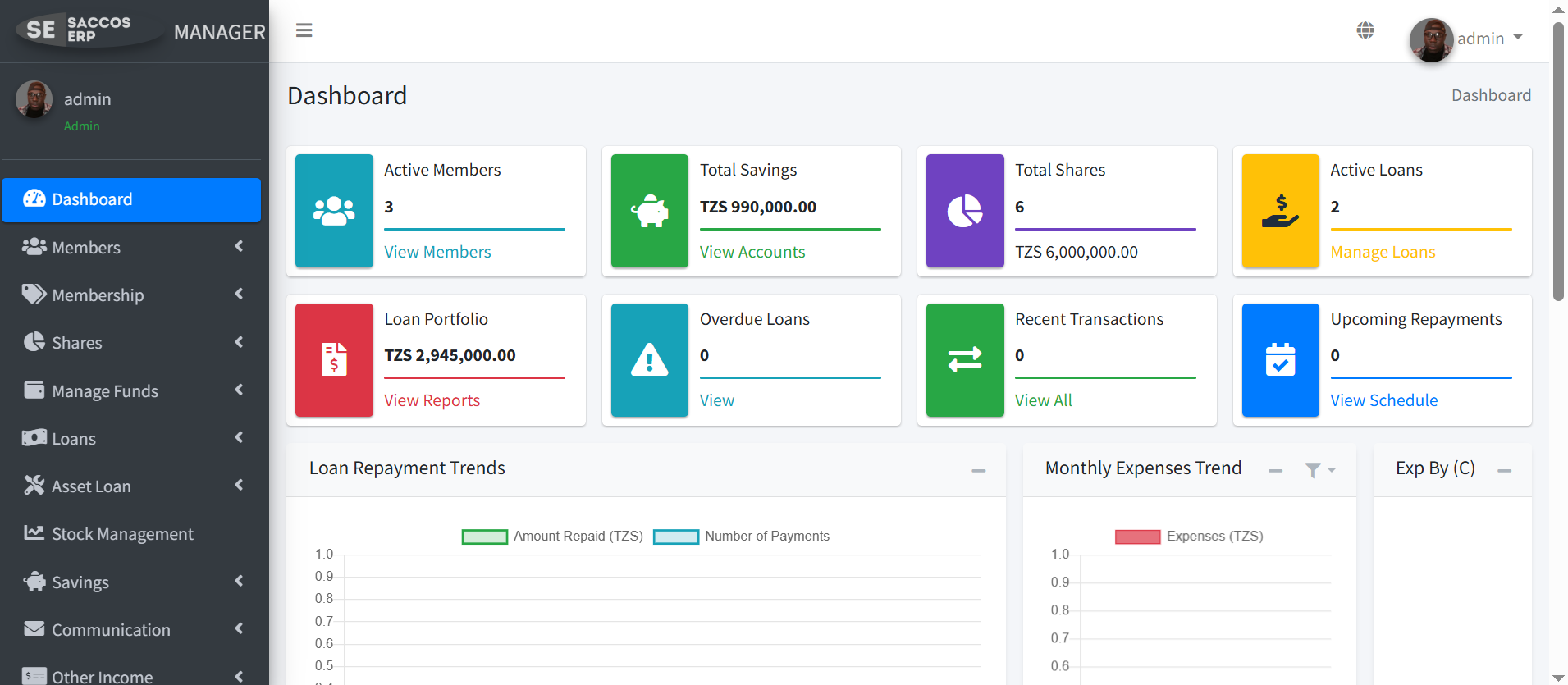1568x685 pixels.
Task: Click the page vertical scrollbar
Action: (x=1558, y=164)
